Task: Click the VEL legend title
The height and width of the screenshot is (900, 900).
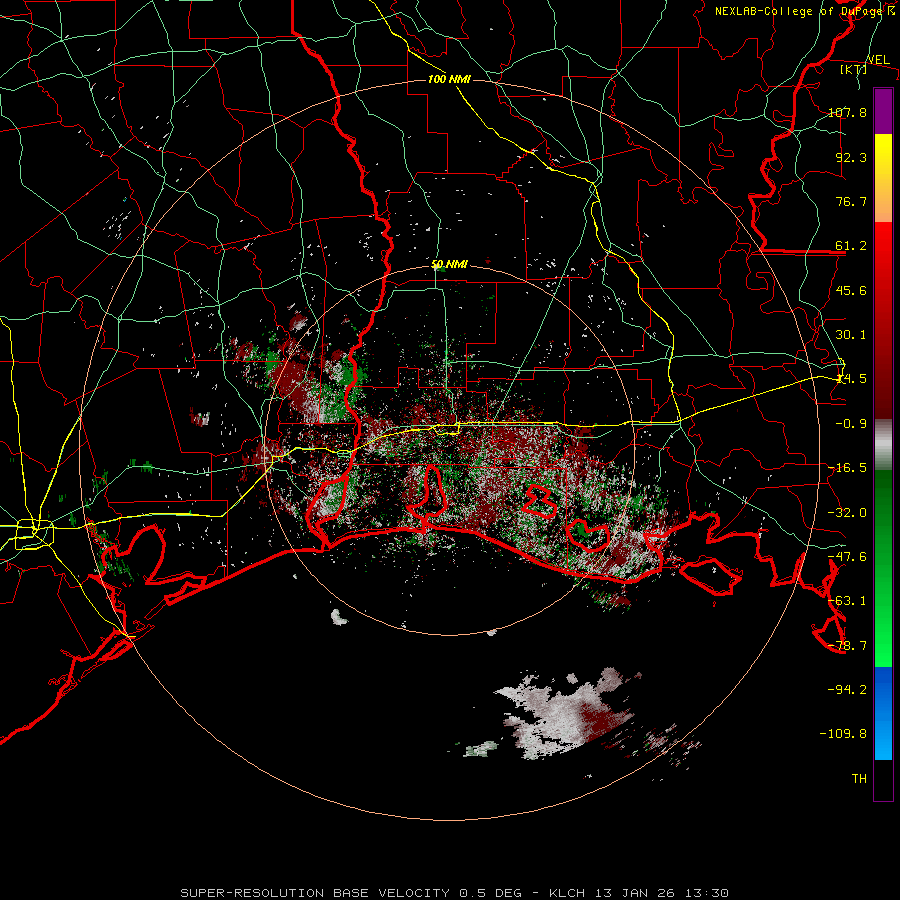Action: coord(878,59)
